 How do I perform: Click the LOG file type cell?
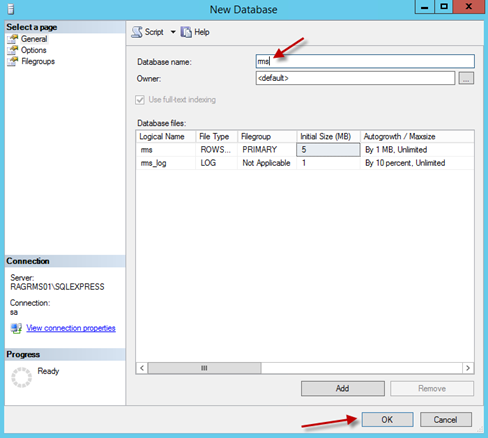pyautogui.click(x=216, y=163)
